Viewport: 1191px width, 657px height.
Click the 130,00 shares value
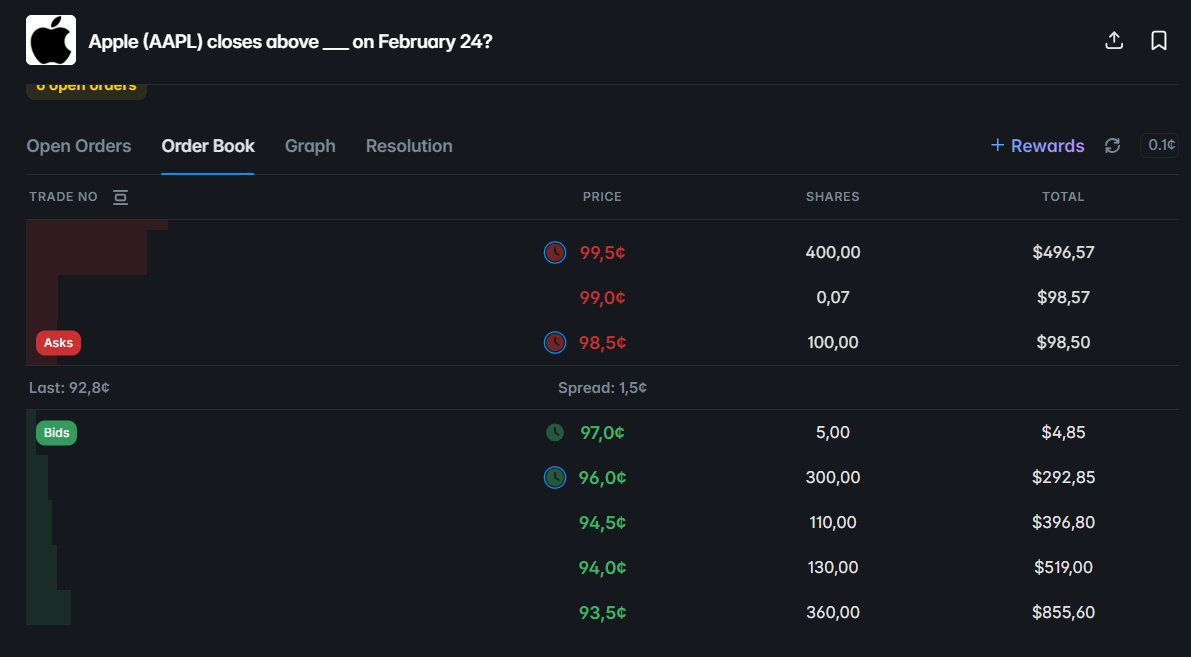coord(832,567)
